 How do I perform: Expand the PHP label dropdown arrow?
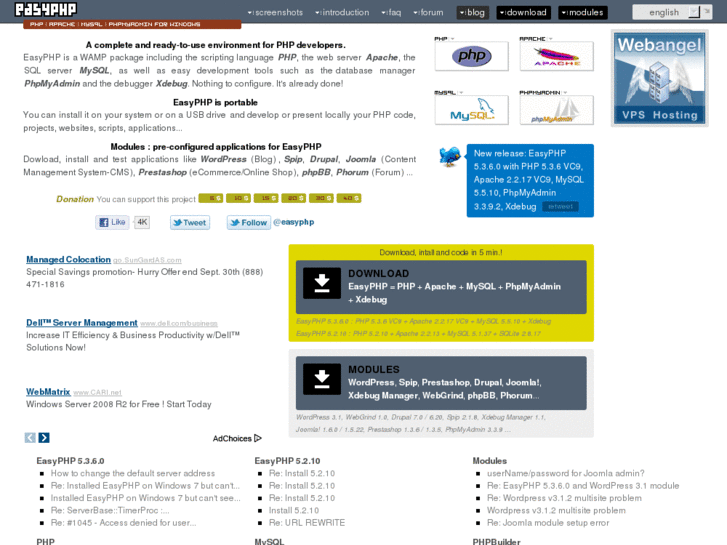tap(453, 39)
